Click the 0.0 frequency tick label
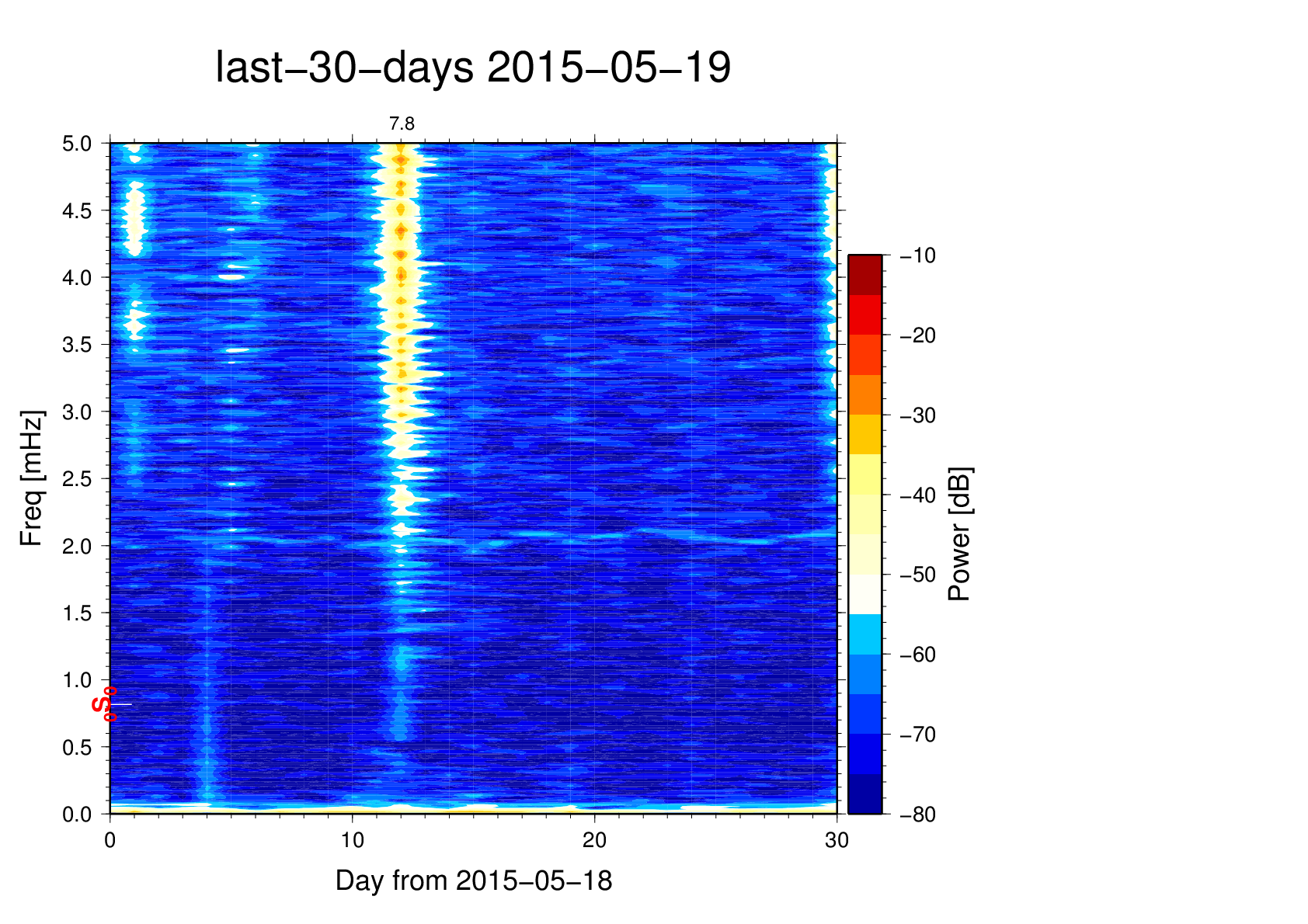 coord(76,815)
